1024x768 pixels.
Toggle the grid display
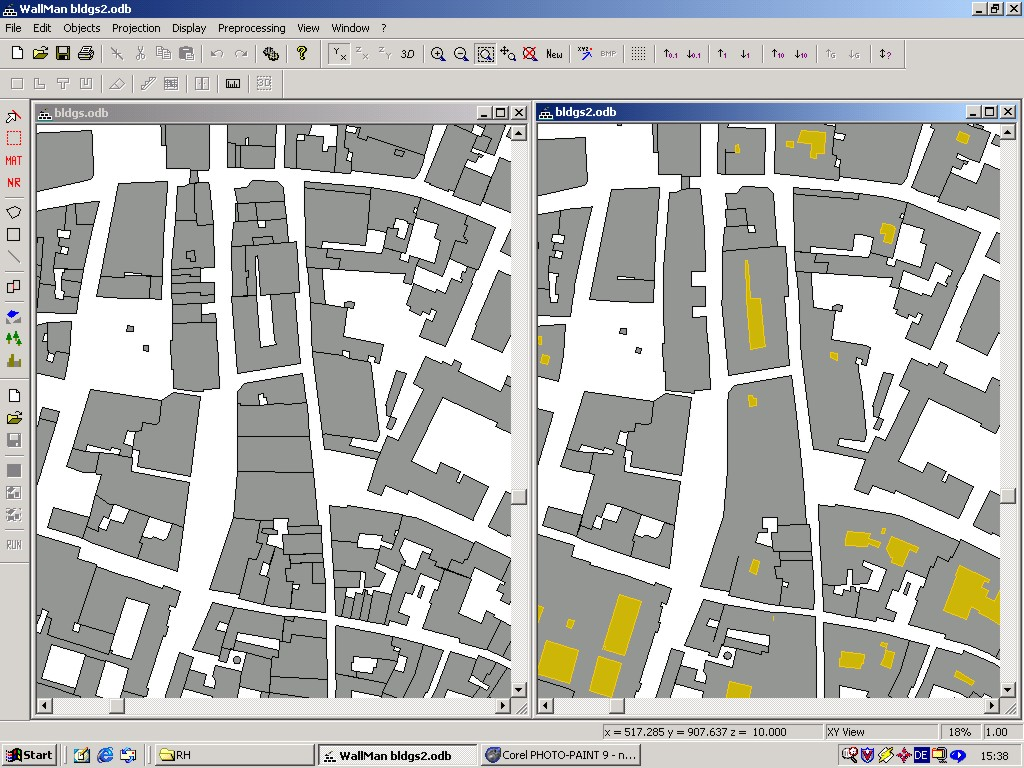click(637, 54)
